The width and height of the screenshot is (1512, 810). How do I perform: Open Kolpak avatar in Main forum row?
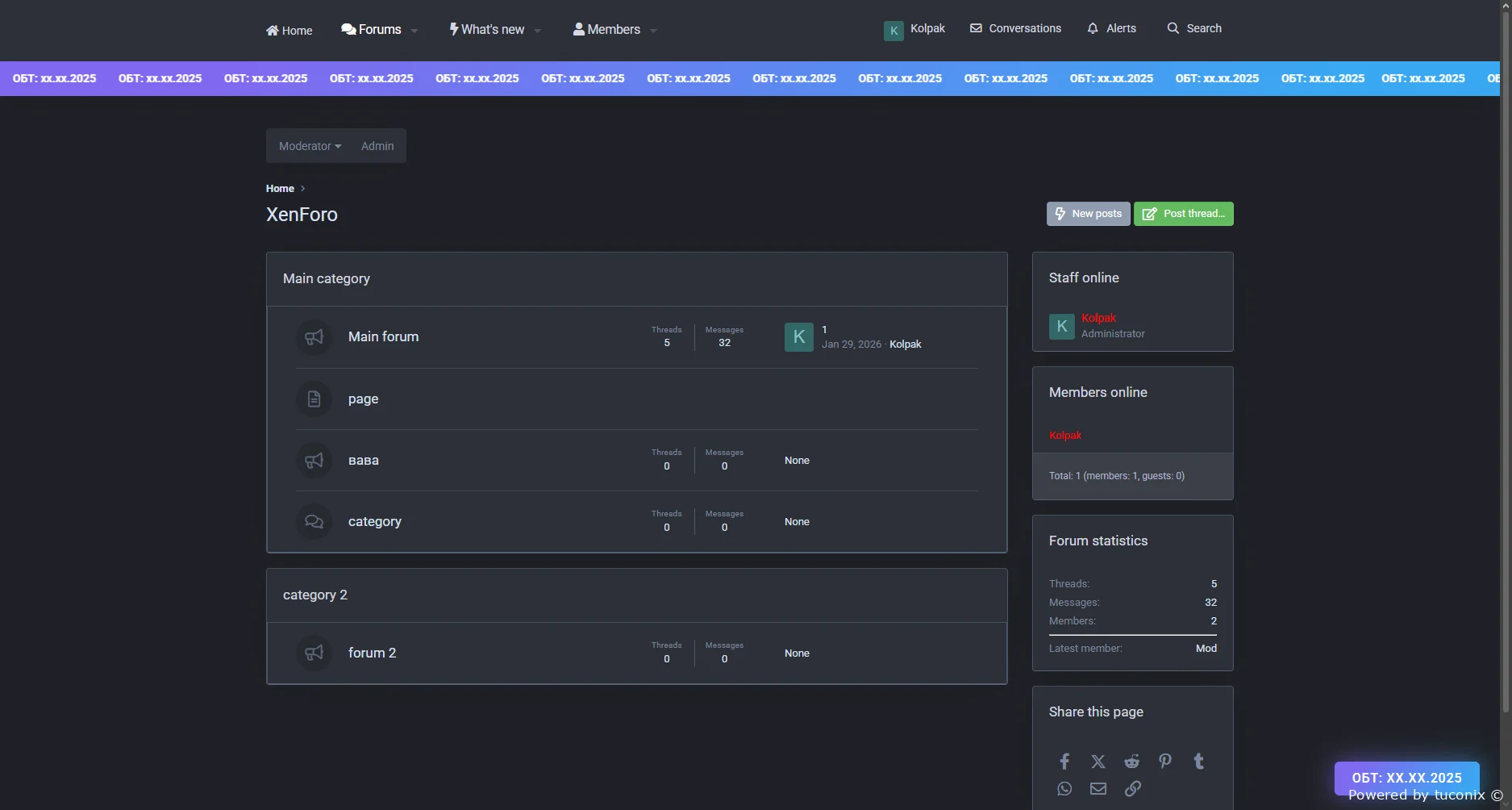coord(799,337)
